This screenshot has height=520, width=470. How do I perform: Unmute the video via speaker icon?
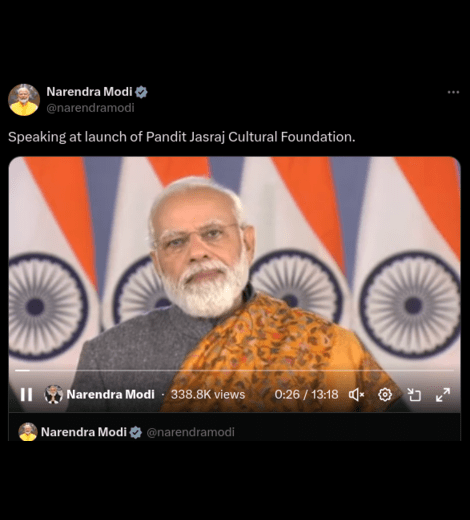356,395
